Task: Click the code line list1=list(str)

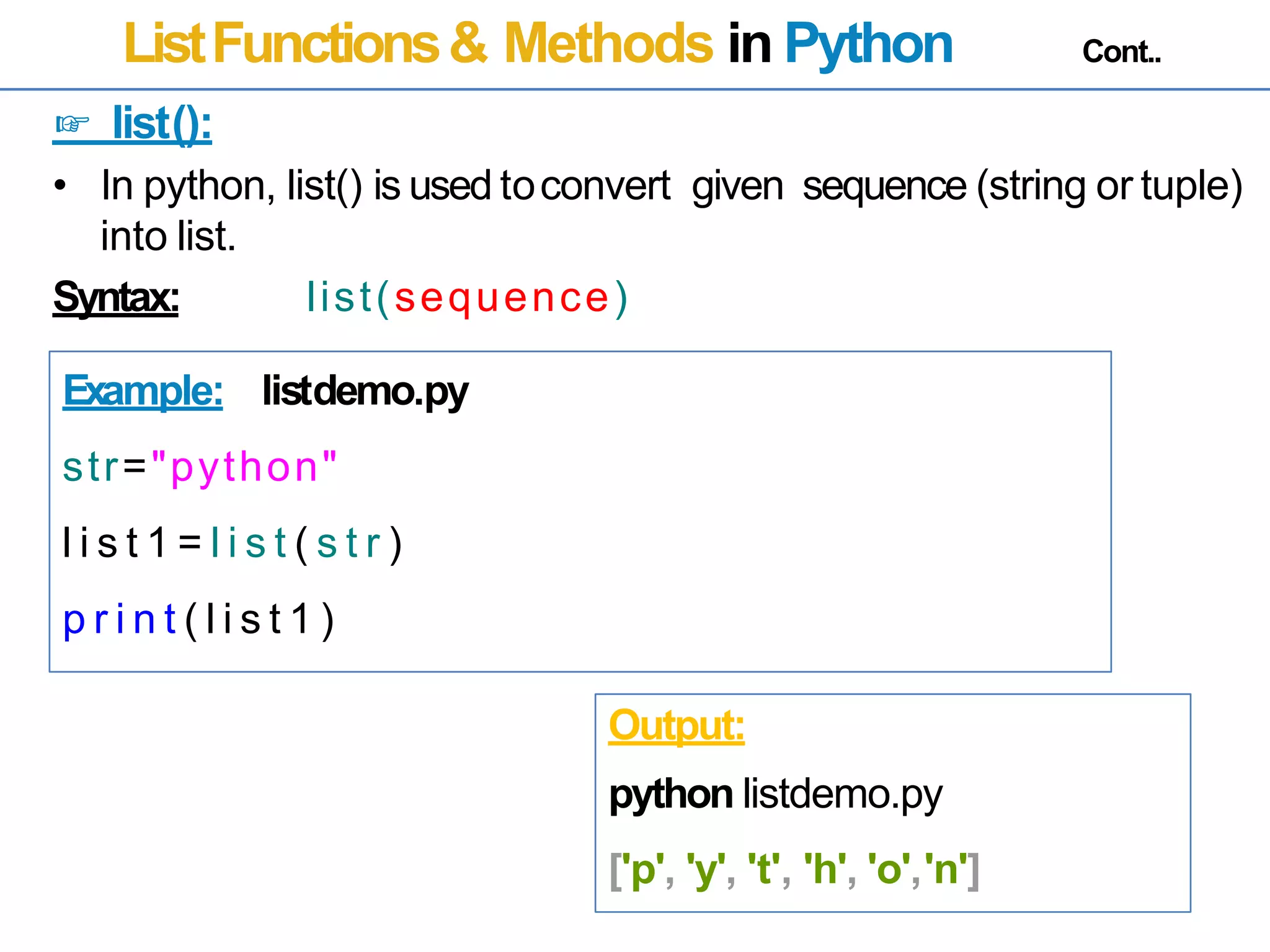Action: click(233, 544)
